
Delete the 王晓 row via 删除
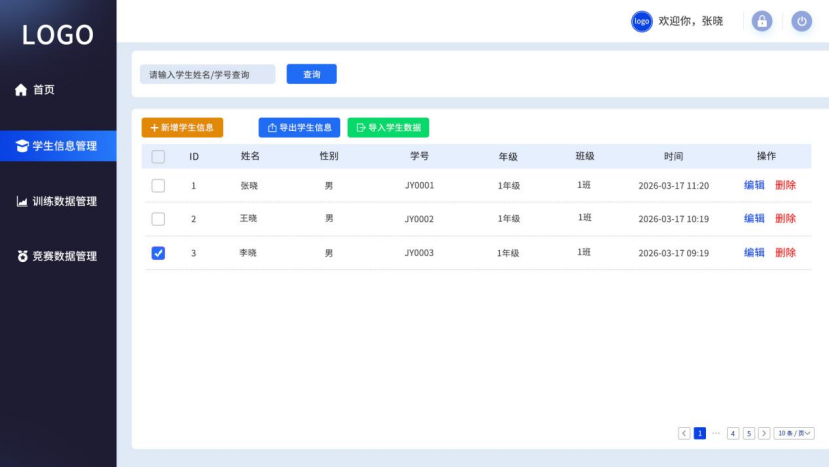point(786,219)
